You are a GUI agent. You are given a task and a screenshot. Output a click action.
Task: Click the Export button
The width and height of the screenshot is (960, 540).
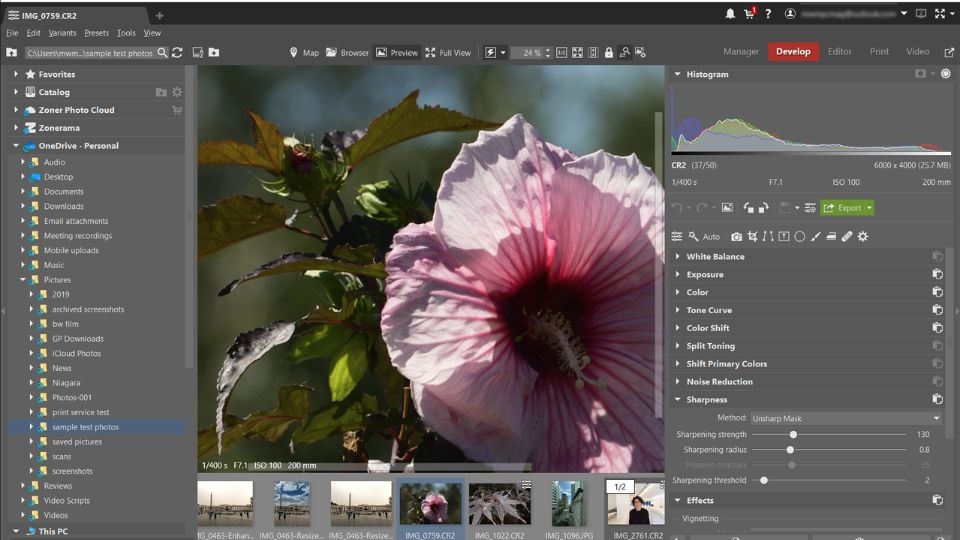(842, 208)
